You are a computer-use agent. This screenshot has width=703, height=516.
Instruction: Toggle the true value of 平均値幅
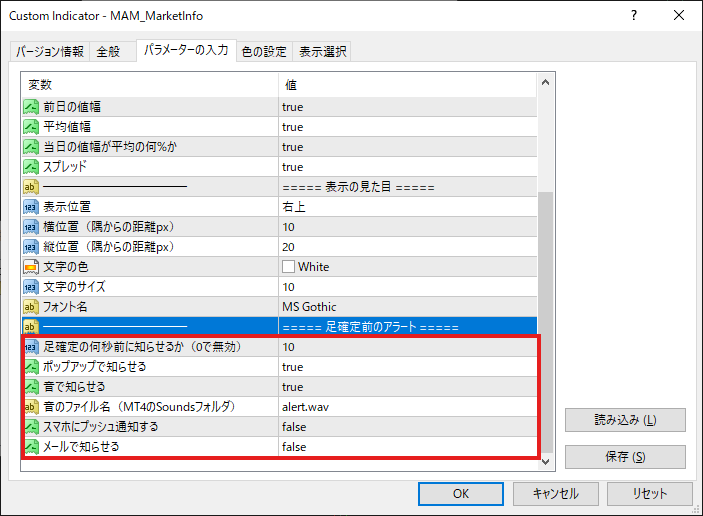point(407,127)
